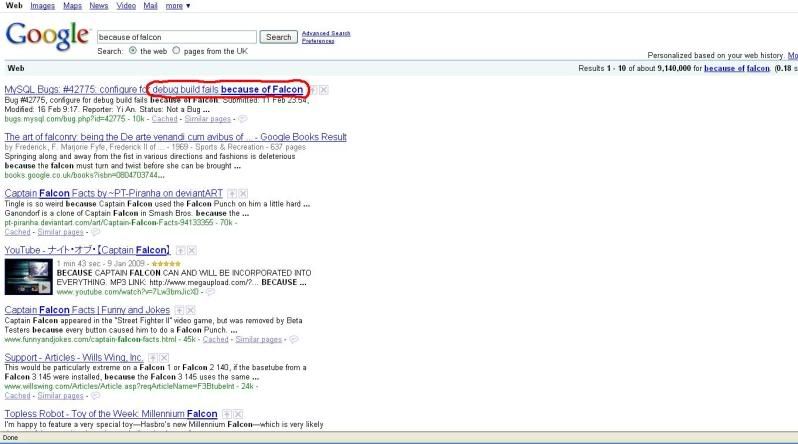Open 'The art of falconry' Google Books result
The width and height of the screenshot is (798, 444).
click(x=176, y=137)
